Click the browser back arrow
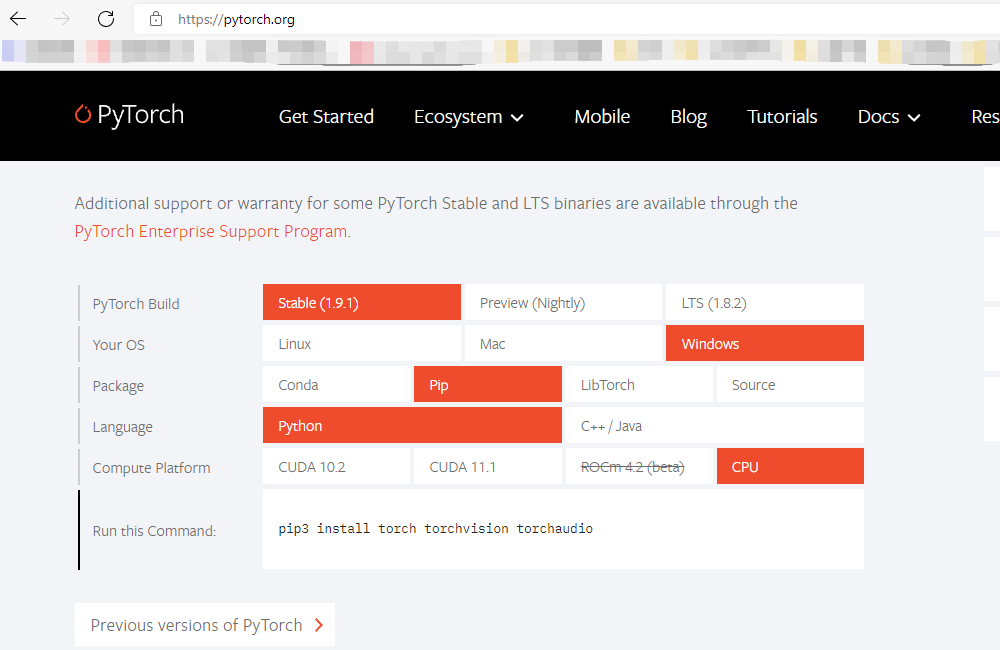This screenshot has height=650, width=1000. (18, 18)
